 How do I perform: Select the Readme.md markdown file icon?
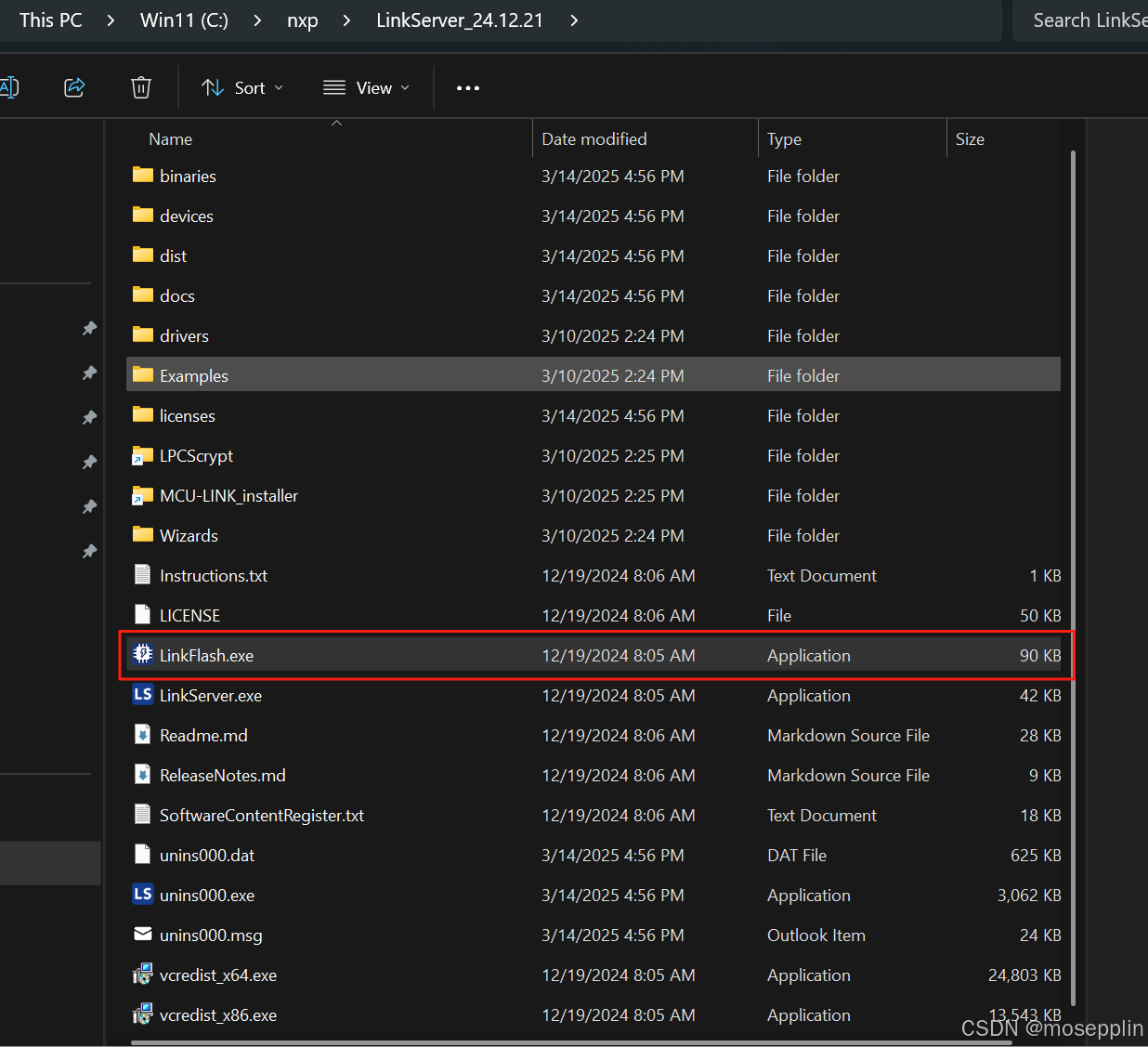(x=142, y=734)
